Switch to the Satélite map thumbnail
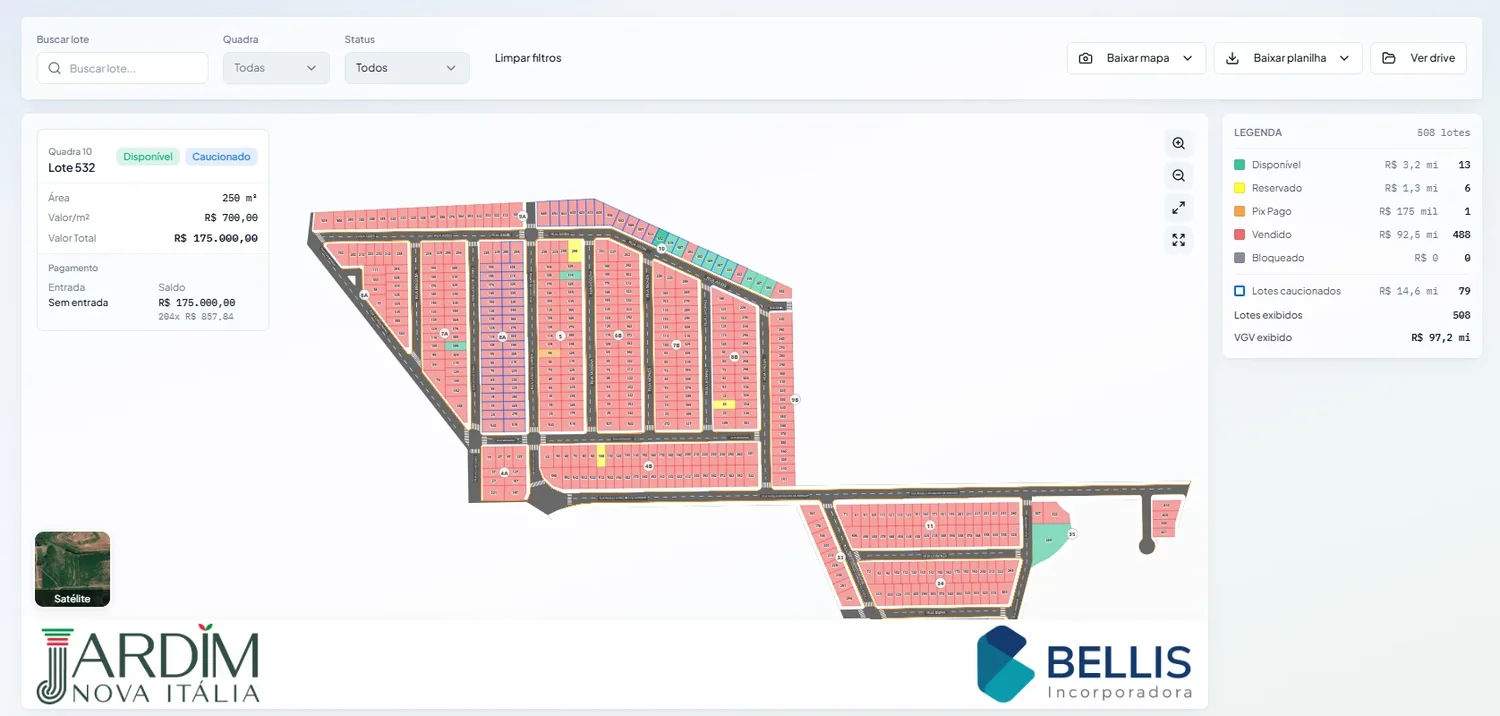This screenshot has width=1500, height=716. tap(72, 569)
